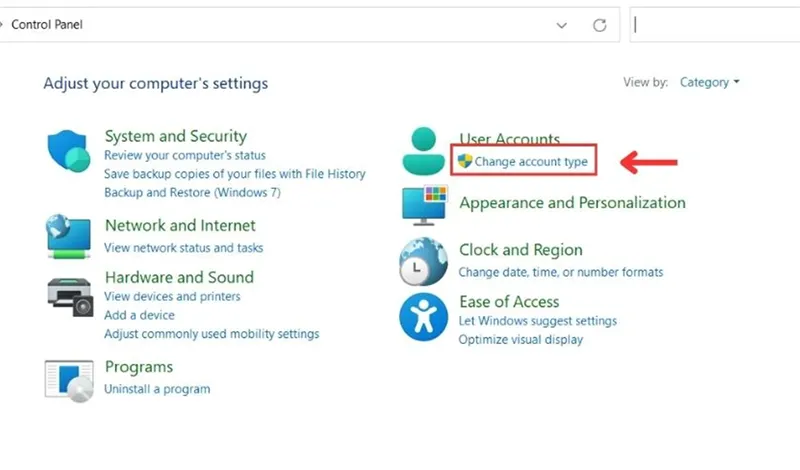800x470 pixels.
Task: Open Clock and Region heading
Action: click(520, 250)
